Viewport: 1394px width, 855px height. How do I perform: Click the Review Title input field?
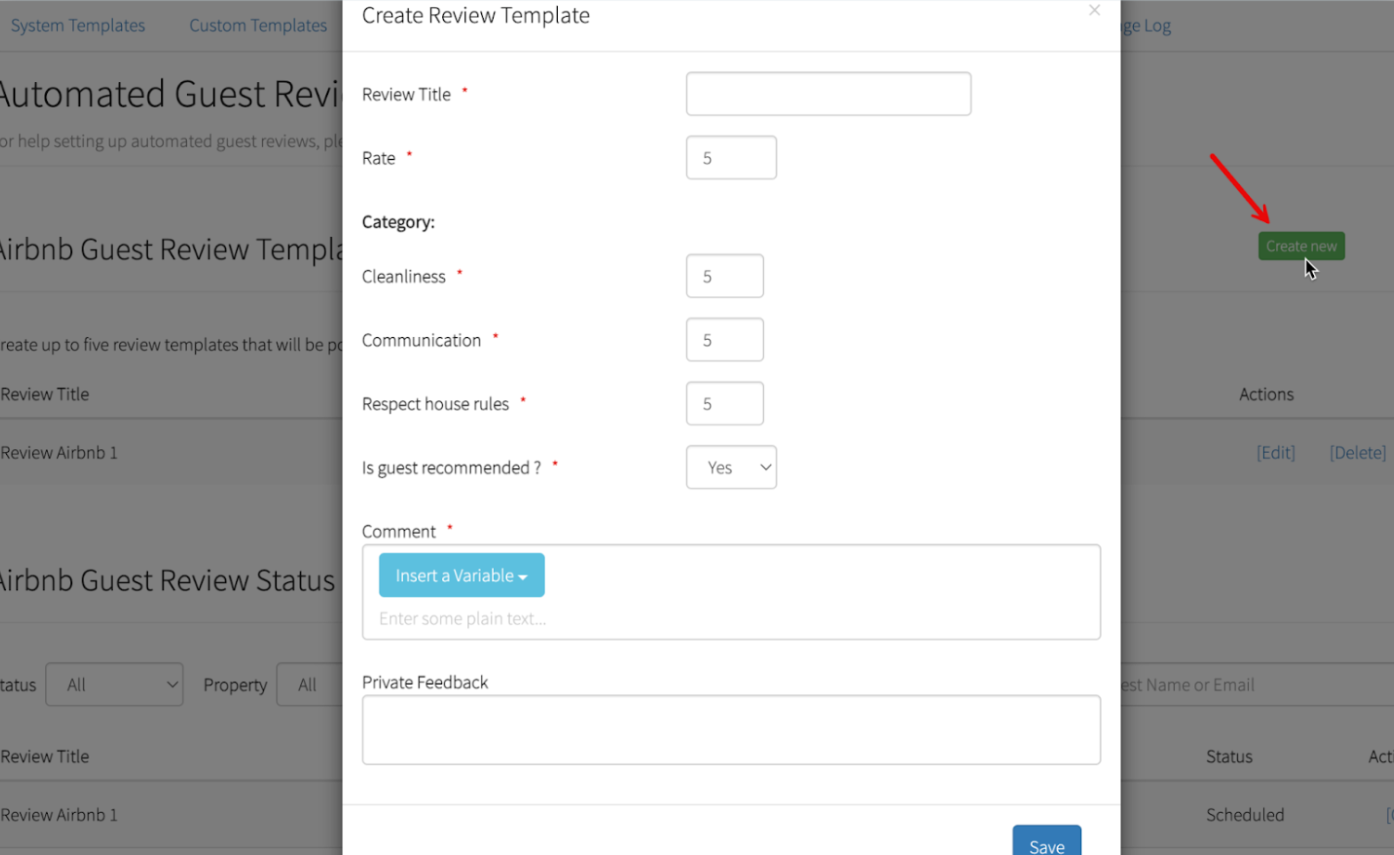pyautogui.click(x=828, y=94)
